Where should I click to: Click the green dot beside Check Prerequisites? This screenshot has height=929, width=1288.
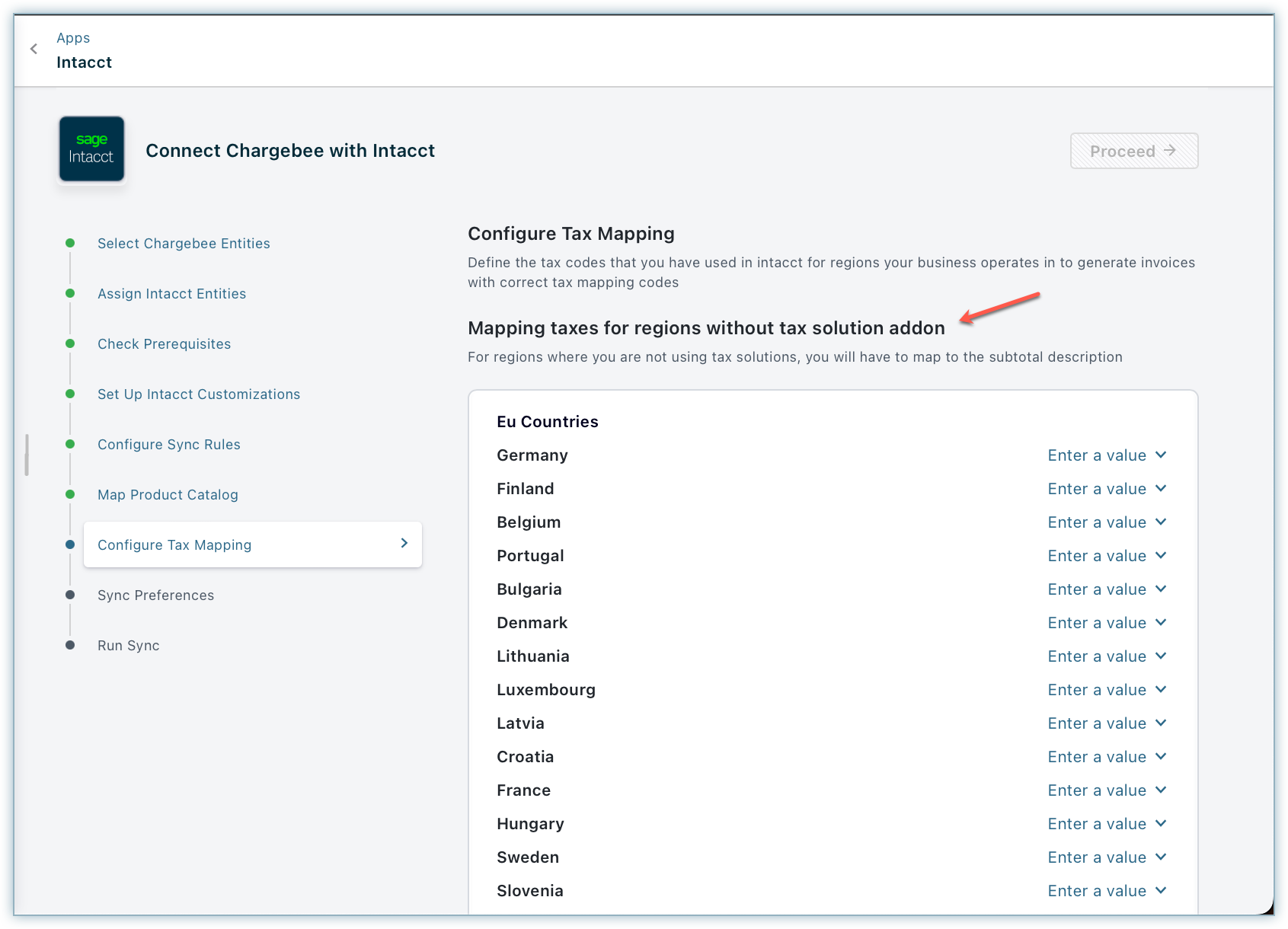pos(70,344)
